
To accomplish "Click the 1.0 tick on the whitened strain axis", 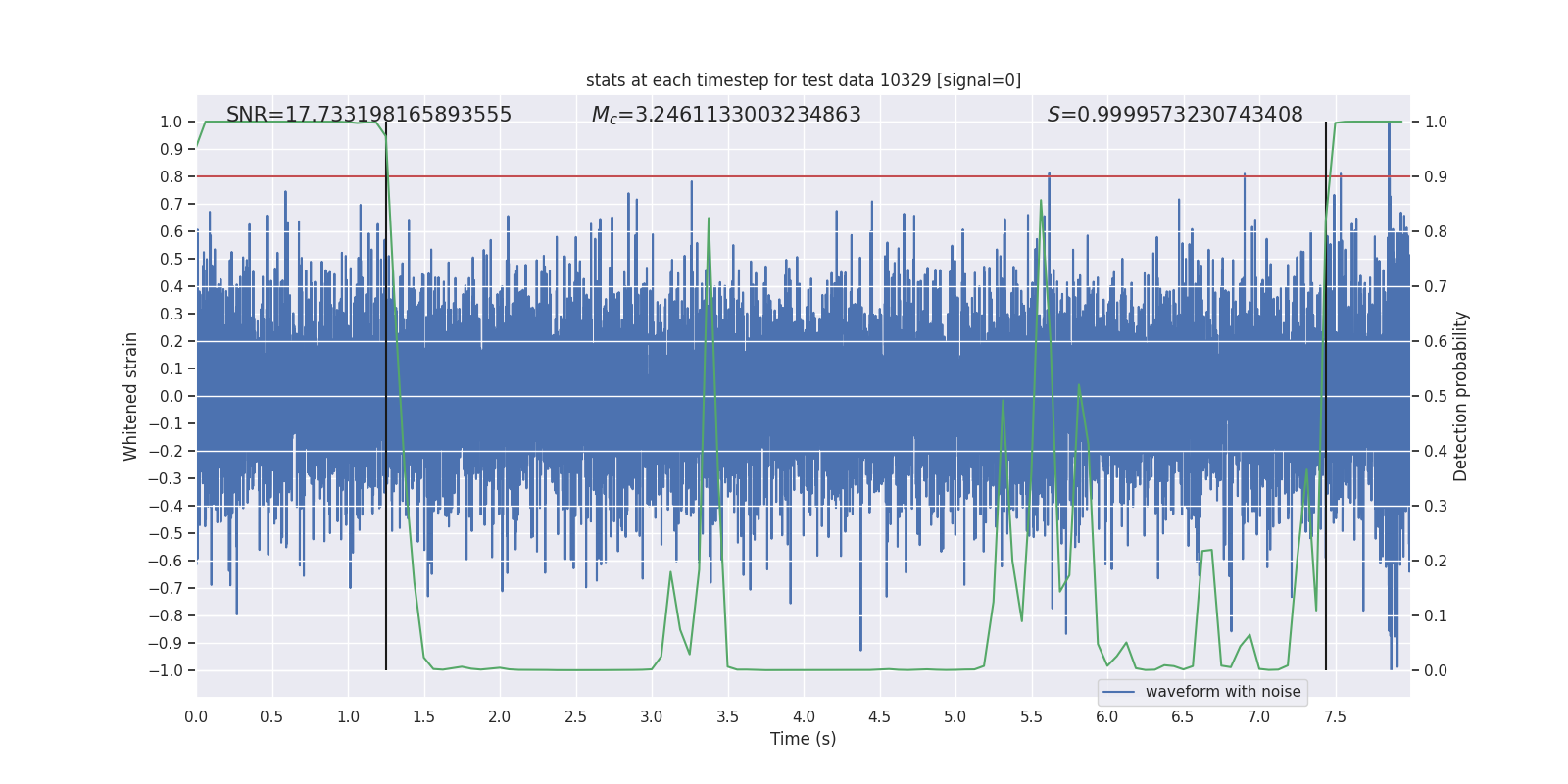I will [x=171, y=122].
